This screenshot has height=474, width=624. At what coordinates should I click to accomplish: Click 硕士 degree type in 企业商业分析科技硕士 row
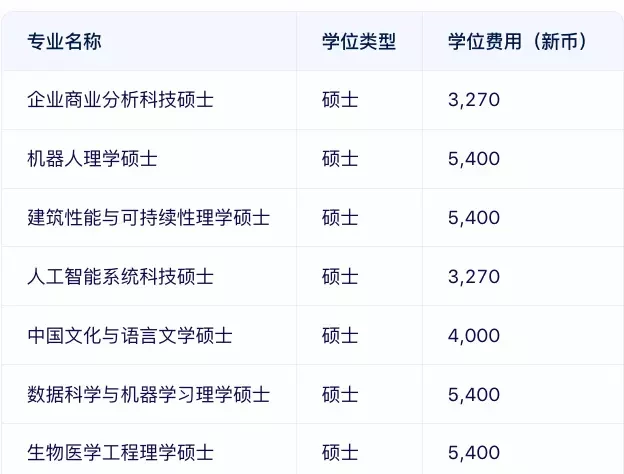click(x=340, y=100)
